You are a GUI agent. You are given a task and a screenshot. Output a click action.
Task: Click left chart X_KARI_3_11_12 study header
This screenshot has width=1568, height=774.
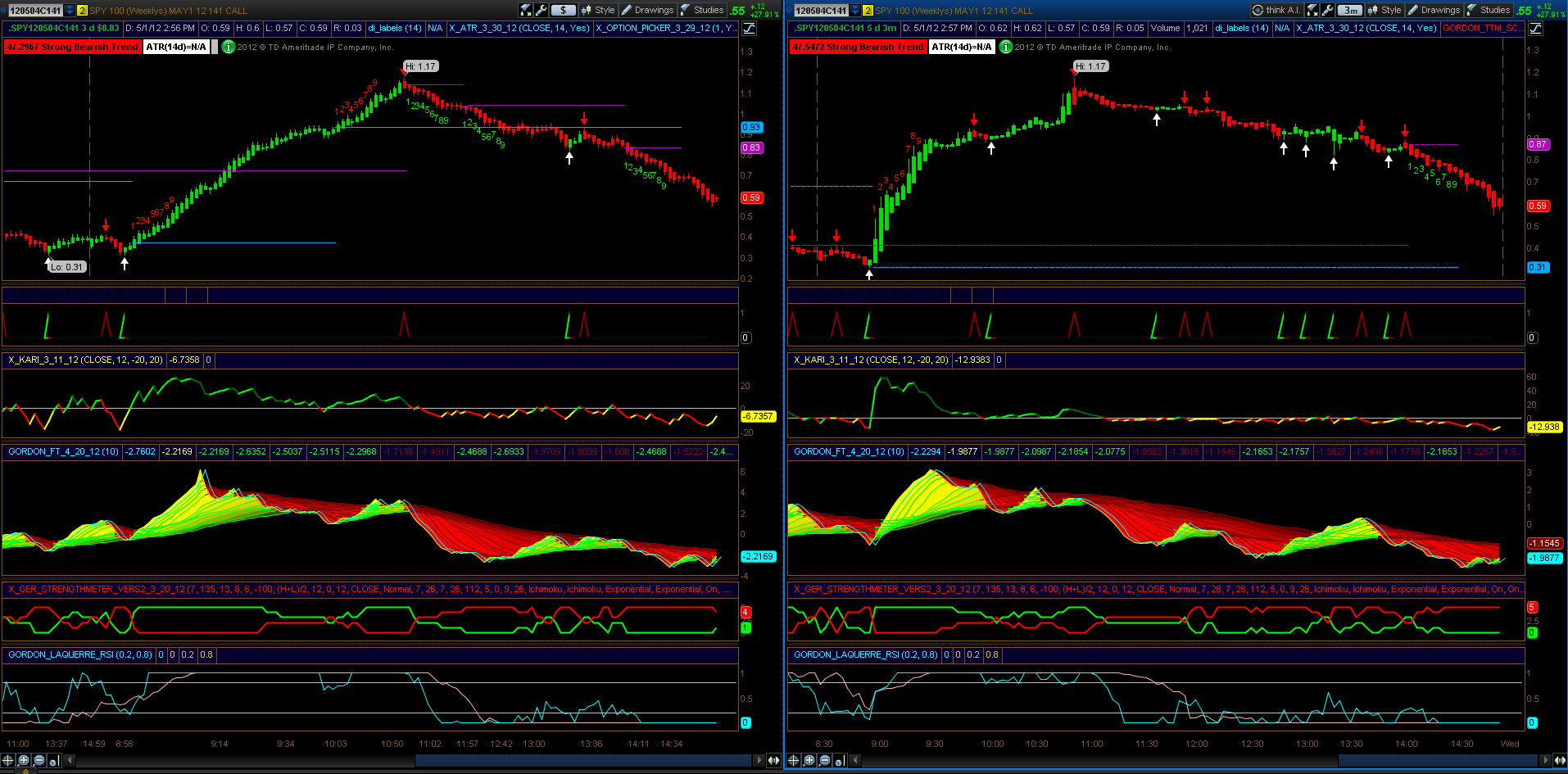point(85,360)
